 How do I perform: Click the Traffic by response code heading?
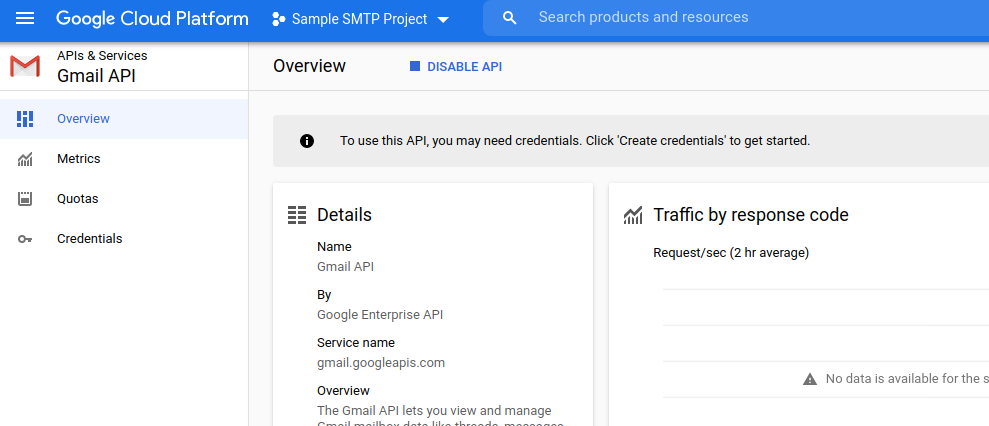click(x=751, y=215)
